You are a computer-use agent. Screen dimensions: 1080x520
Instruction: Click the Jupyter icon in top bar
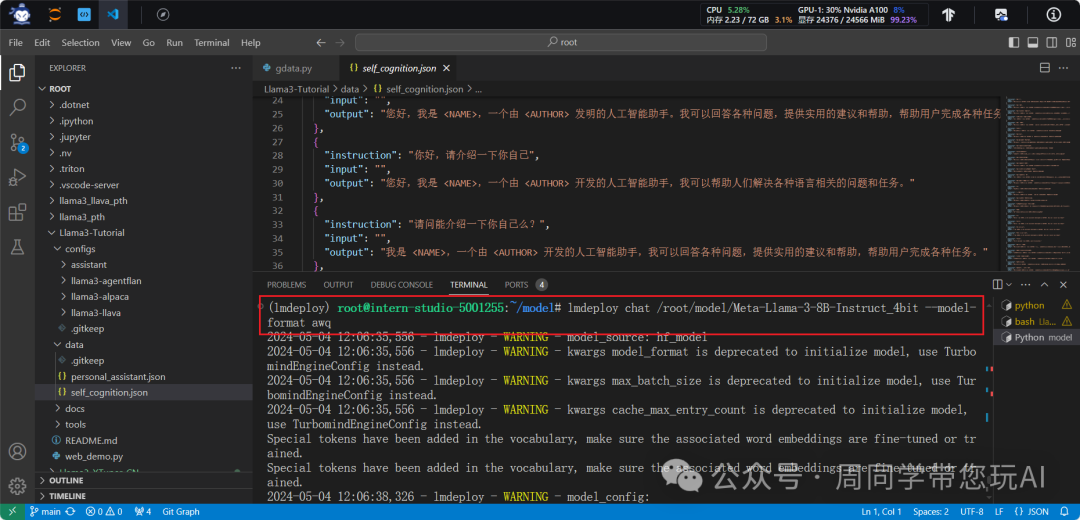pyautogui.click(x=54, y=15)
